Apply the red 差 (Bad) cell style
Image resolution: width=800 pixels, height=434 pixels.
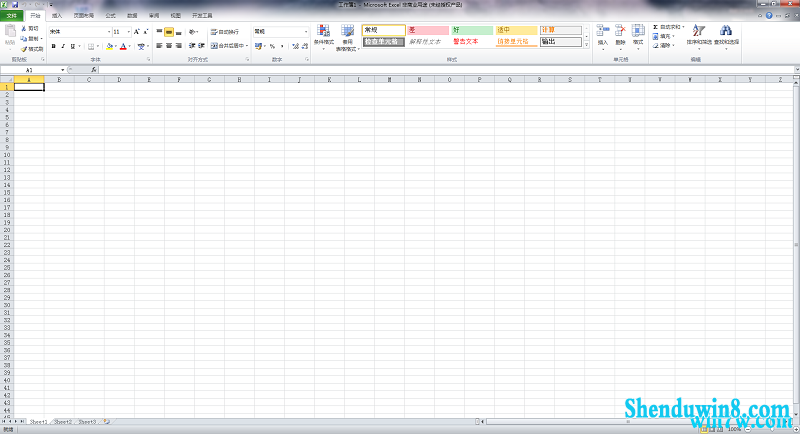[x=428, y=30]
